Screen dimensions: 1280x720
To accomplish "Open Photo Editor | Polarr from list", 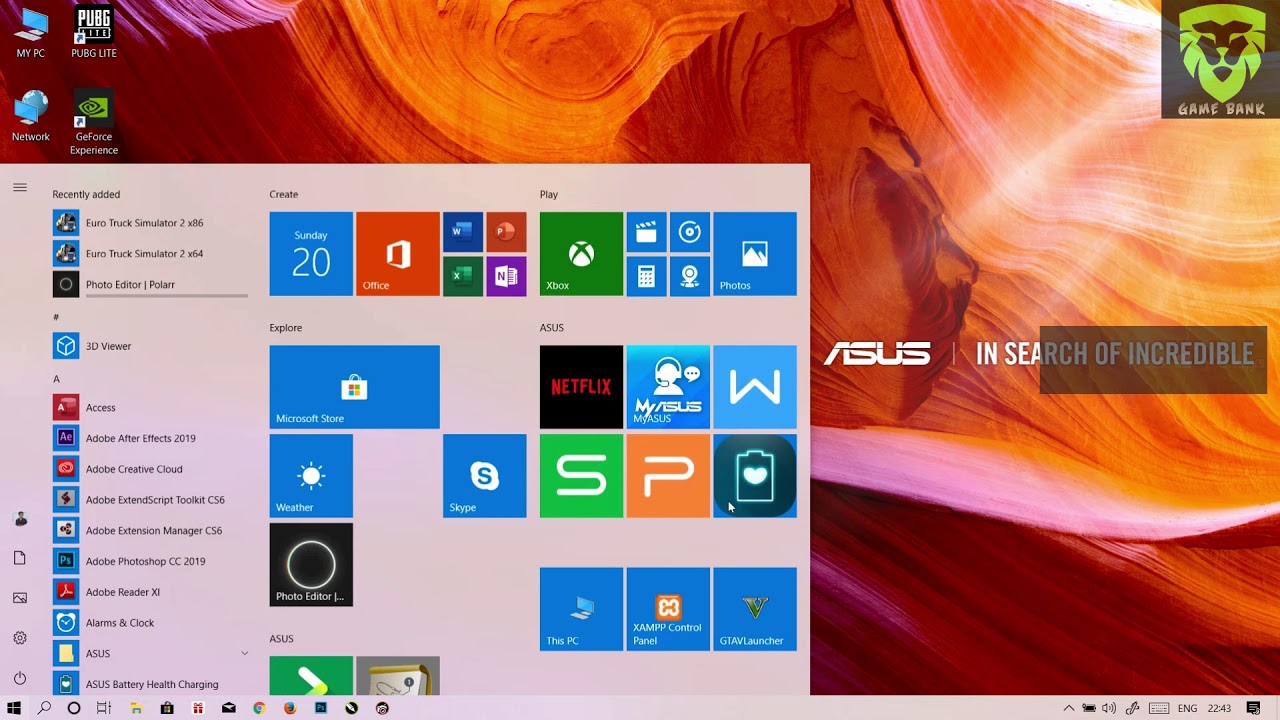I will click(x=150, y=285).
